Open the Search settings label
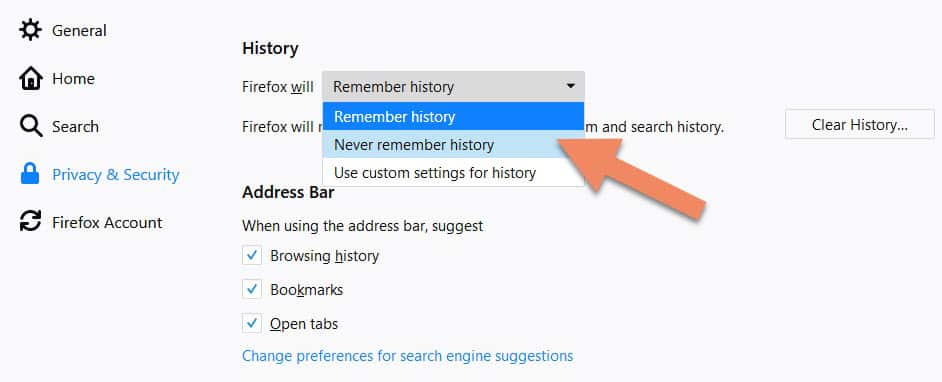Viewport: 942px width, 382px height. [x=75, y=127]
